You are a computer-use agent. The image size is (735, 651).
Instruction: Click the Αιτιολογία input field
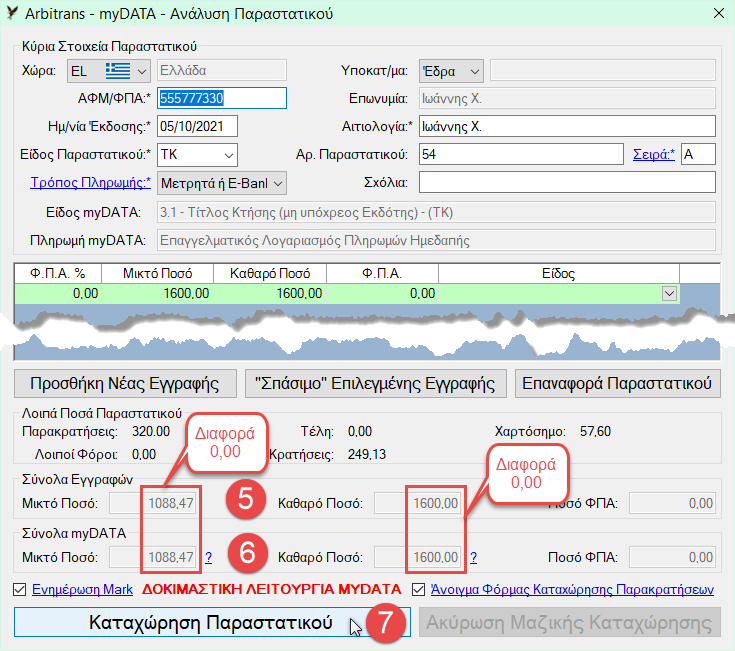click(567, 126)
